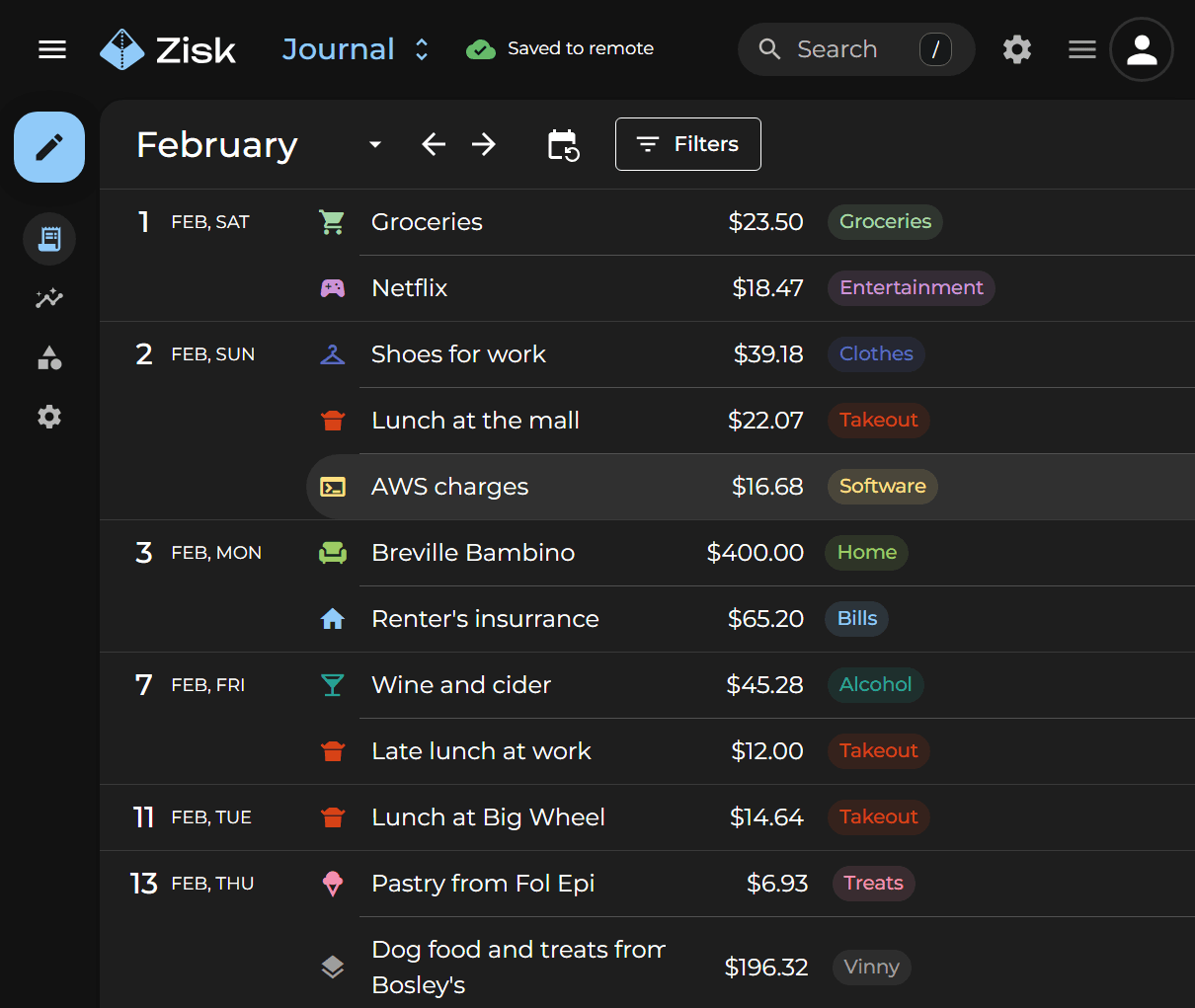1195x1008 pixels.
Task: Click the Shoes for work hanger icon
Action: 333,354
